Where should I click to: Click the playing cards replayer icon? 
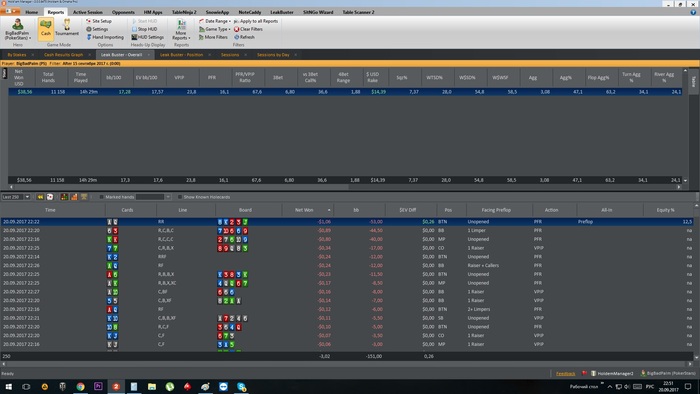50,197
